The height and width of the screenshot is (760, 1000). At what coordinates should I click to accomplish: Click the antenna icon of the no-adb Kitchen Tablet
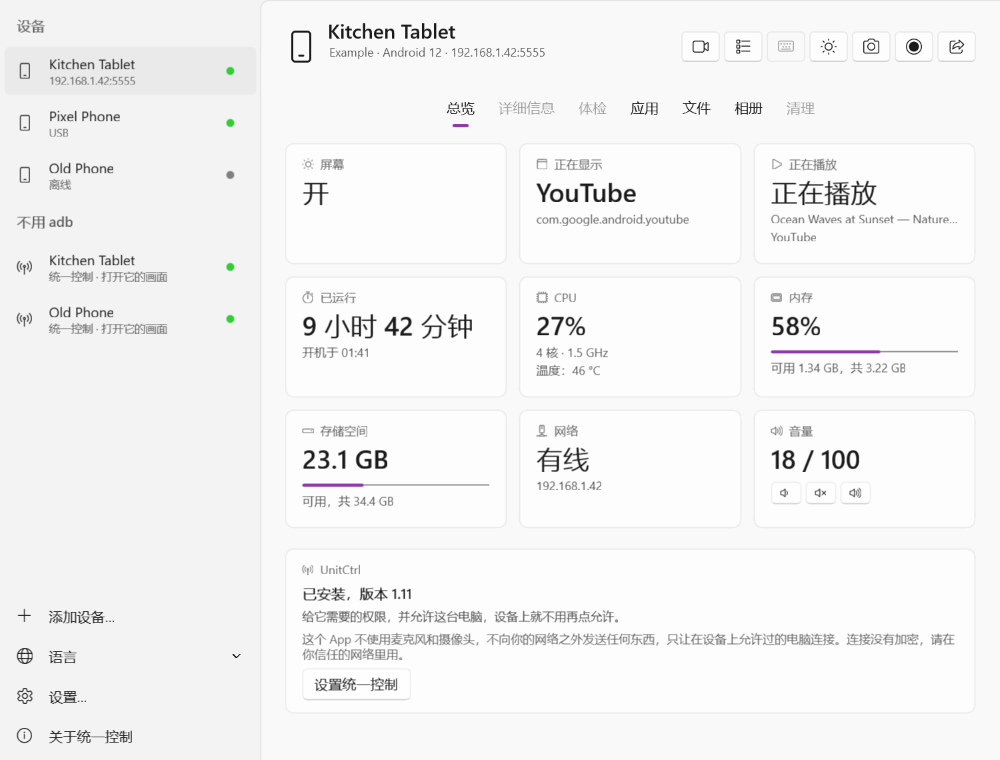(24, 267)
